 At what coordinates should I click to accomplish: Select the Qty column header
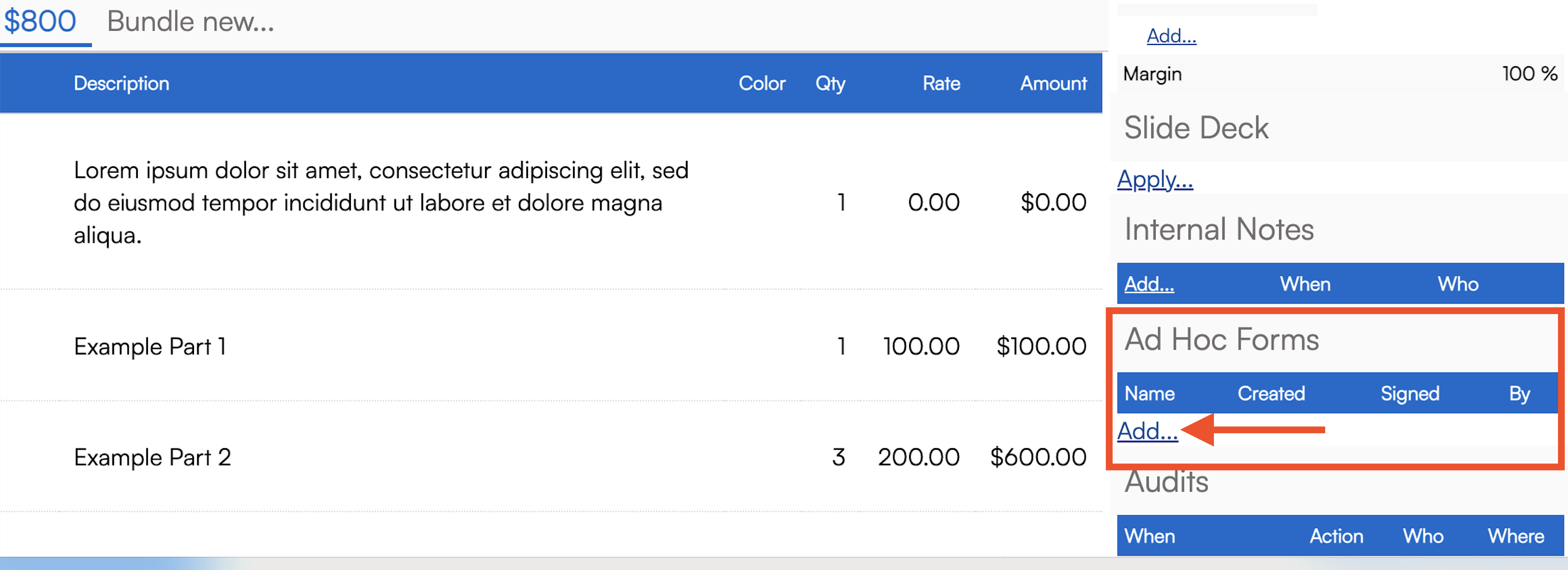[x=830, y=83]
